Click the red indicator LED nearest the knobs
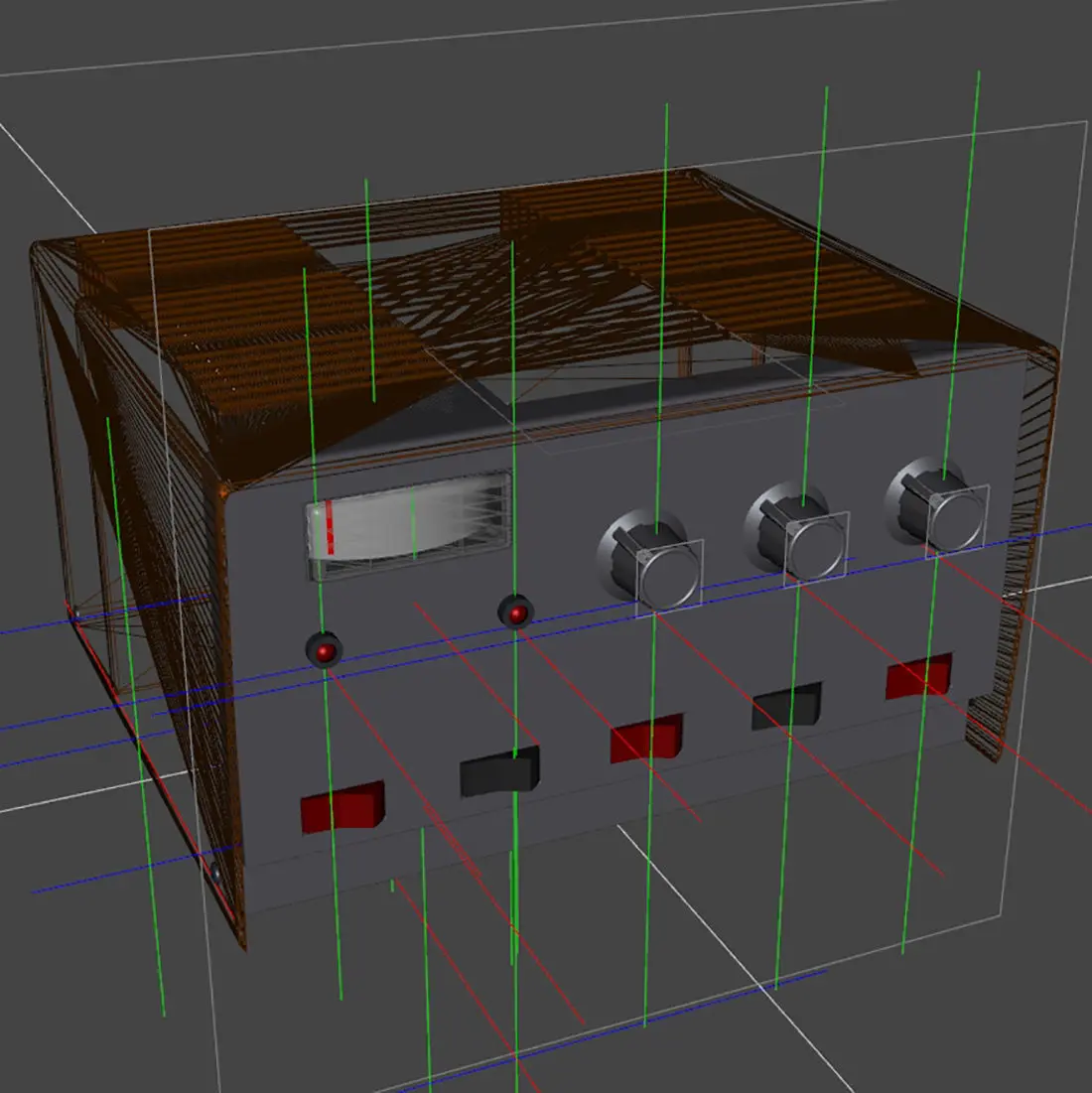 (516, 613)
